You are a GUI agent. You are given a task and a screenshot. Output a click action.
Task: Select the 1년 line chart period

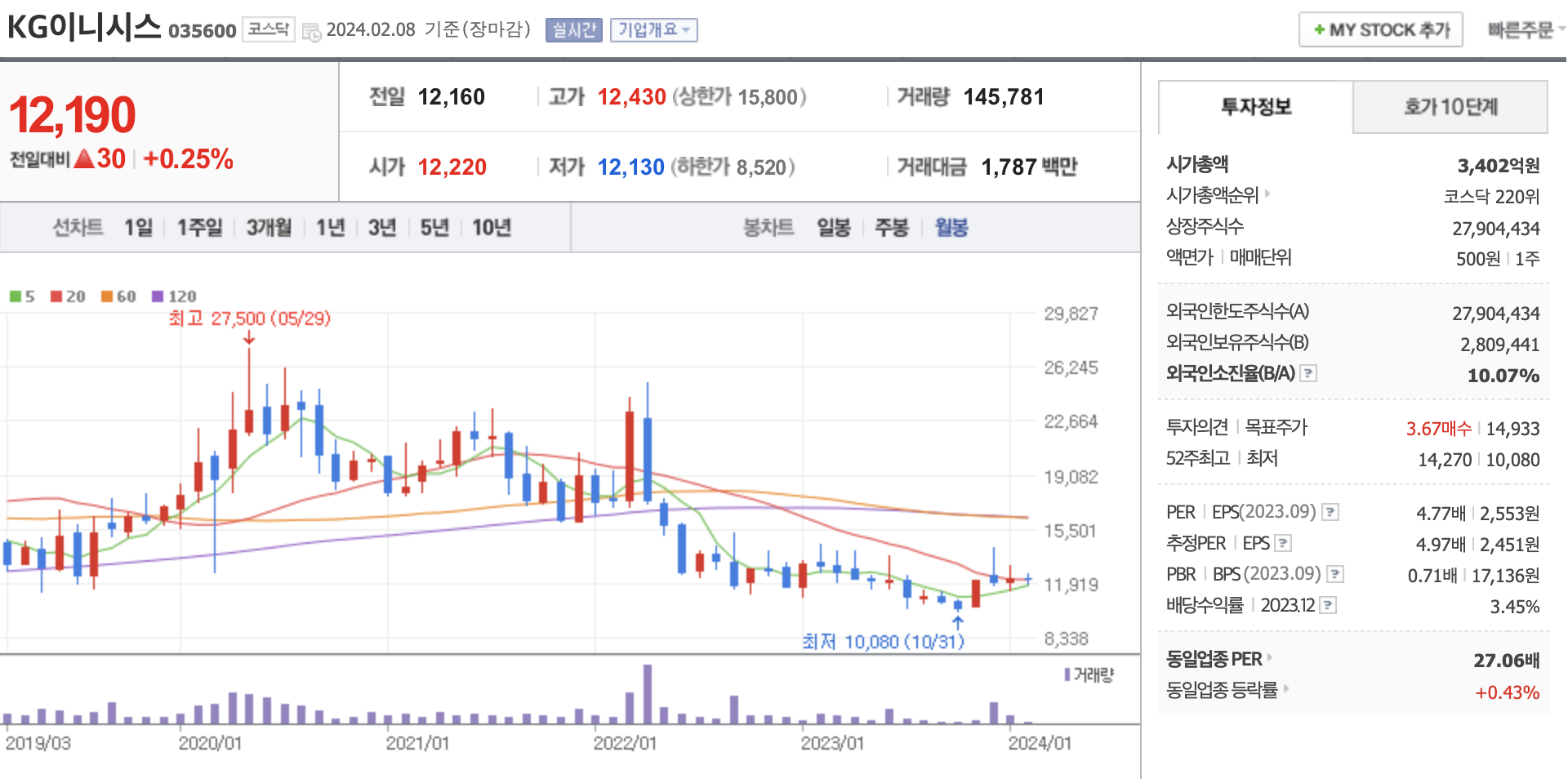pos(330,227)
